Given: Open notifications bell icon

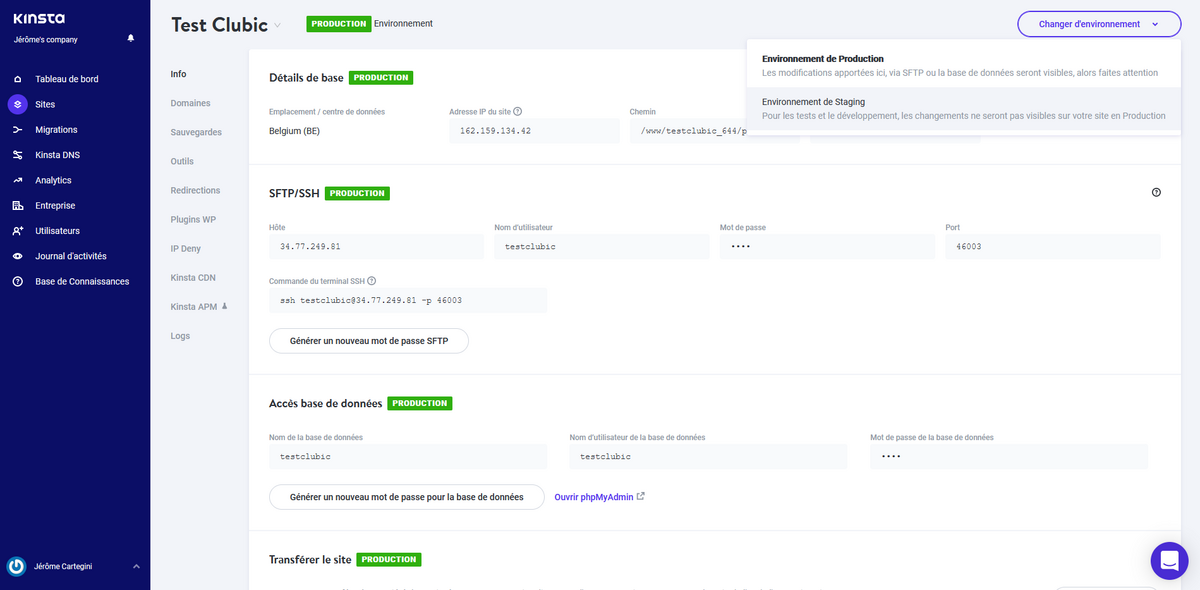Looking at the screenshot, I should pos(130,39).
